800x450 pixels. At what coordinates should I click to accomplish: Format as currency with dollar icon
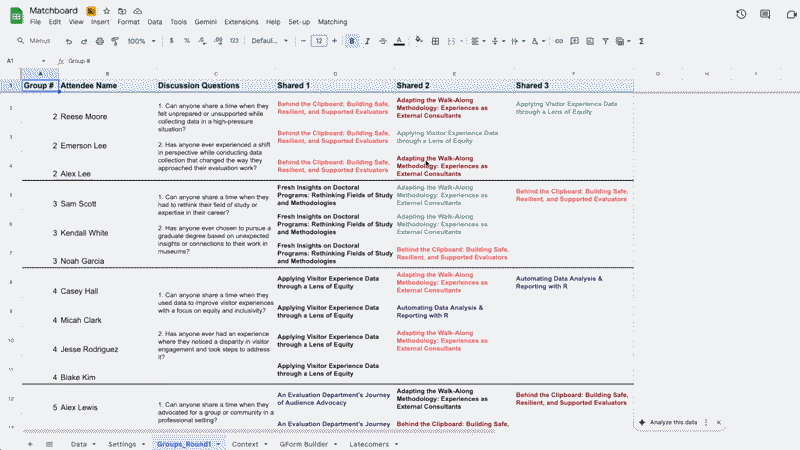(171, 41)
